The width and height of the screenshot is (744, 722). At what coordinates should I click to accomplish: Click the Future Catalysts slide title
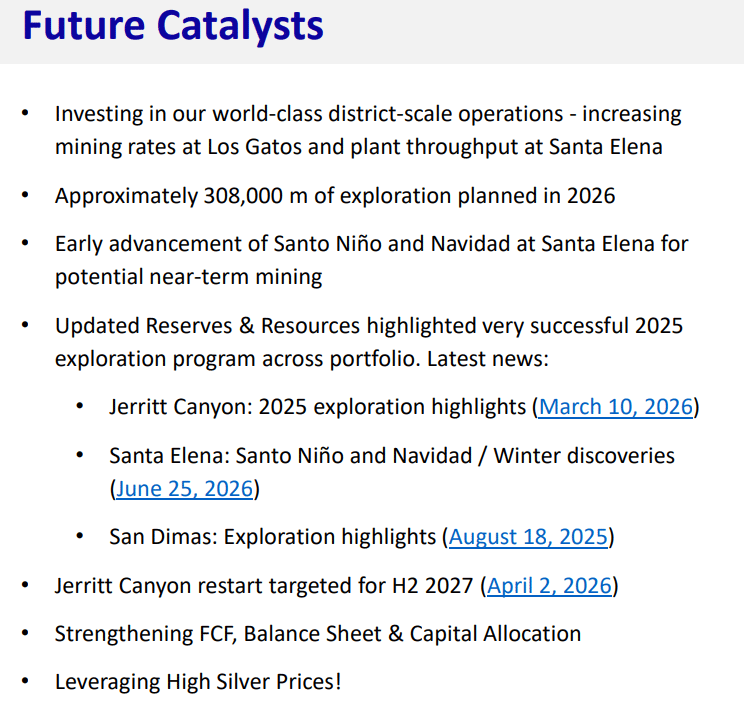tap(173, 26)
